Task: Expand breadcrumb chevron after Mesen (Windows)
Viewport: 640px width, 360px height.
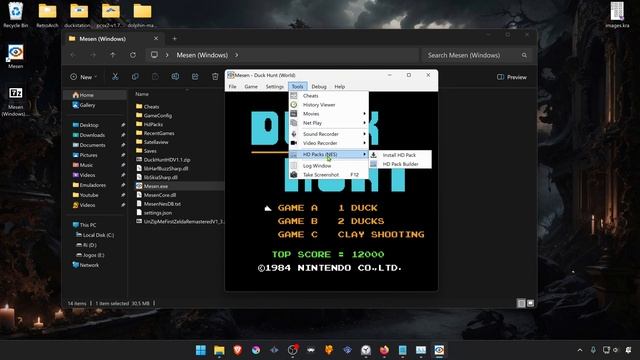Action: pyautogui.click(x=237, y=55)
